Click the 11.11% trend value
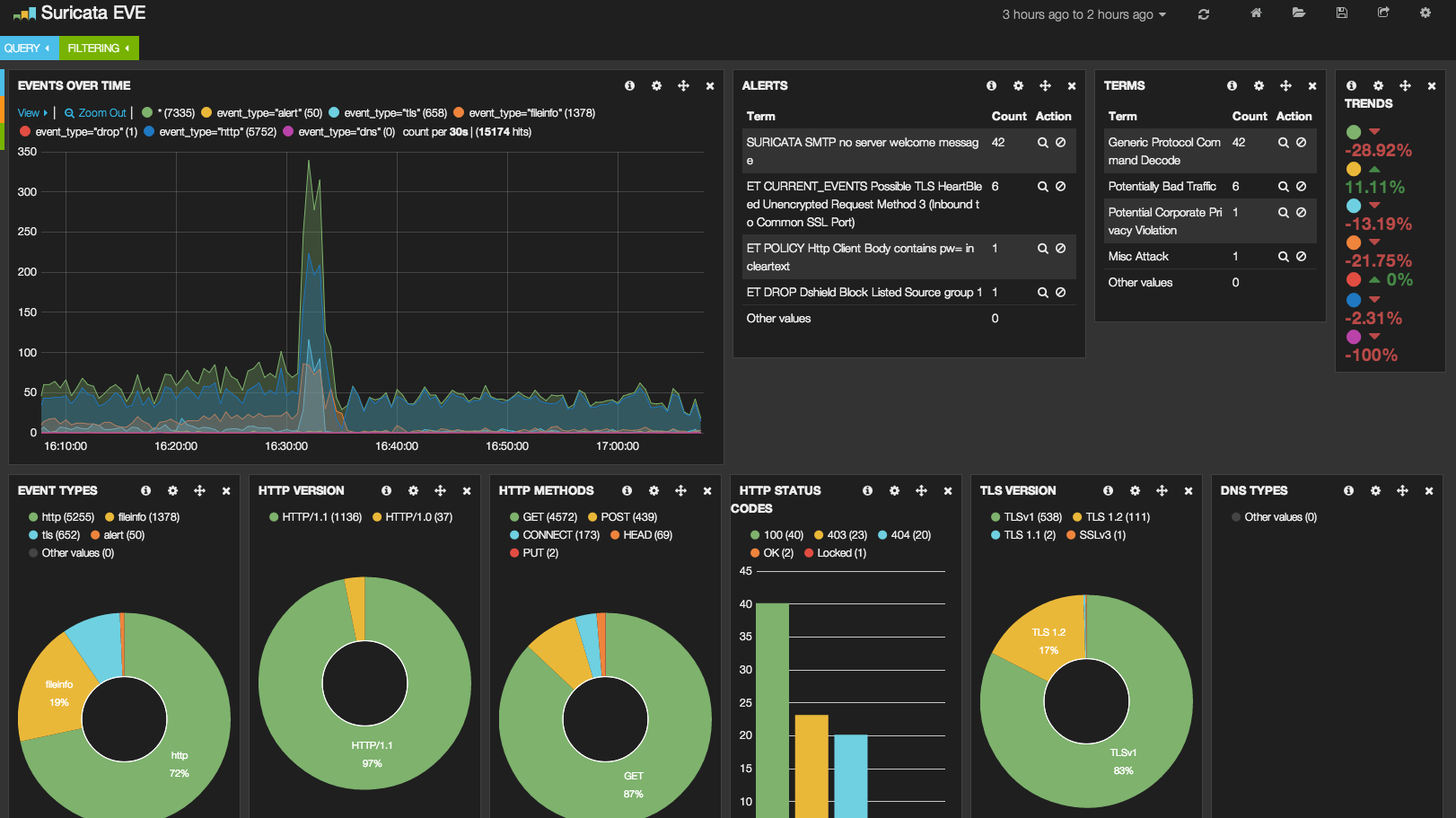 [1374, 188]
